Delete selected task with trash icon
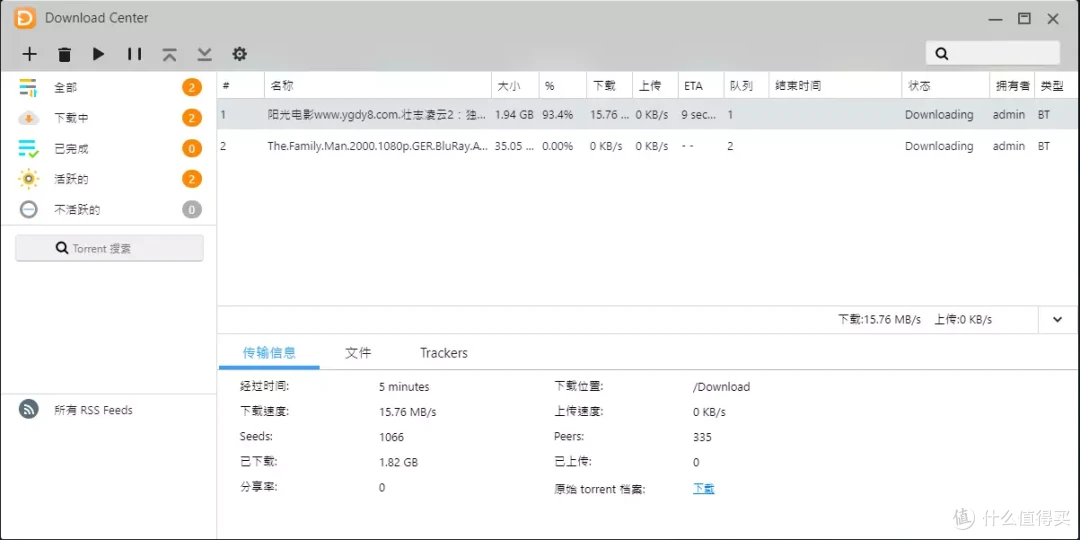Viewport: 1080px width, 540px height. click(64, 54)
